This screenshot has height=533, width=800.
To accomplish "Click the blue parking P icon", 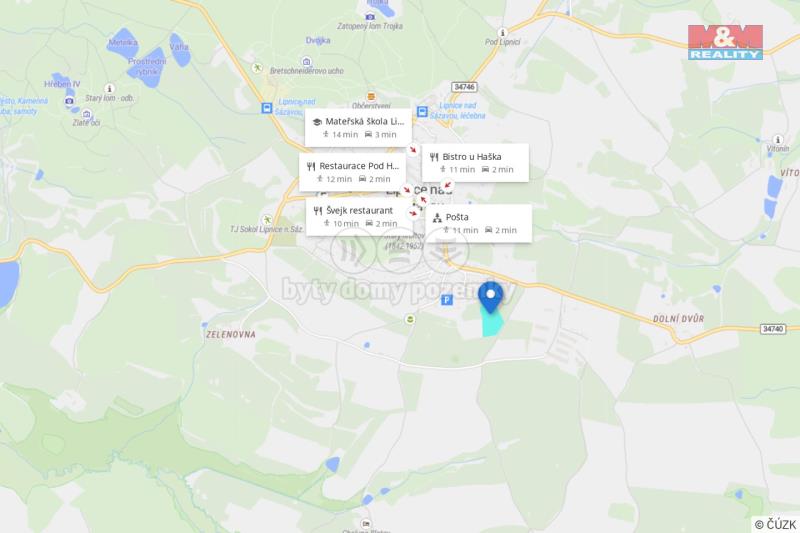I will [446, 300].
